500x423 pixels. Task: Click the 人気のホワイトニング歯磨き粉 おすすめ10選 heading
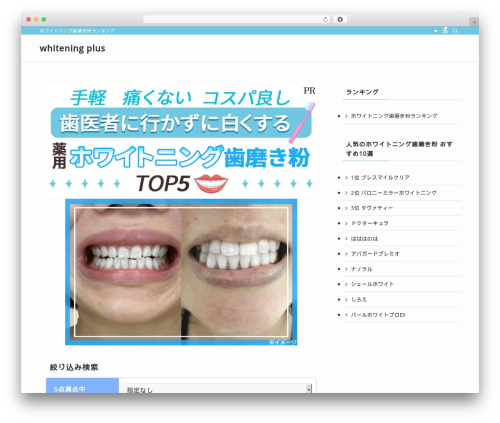pos(399,149)
